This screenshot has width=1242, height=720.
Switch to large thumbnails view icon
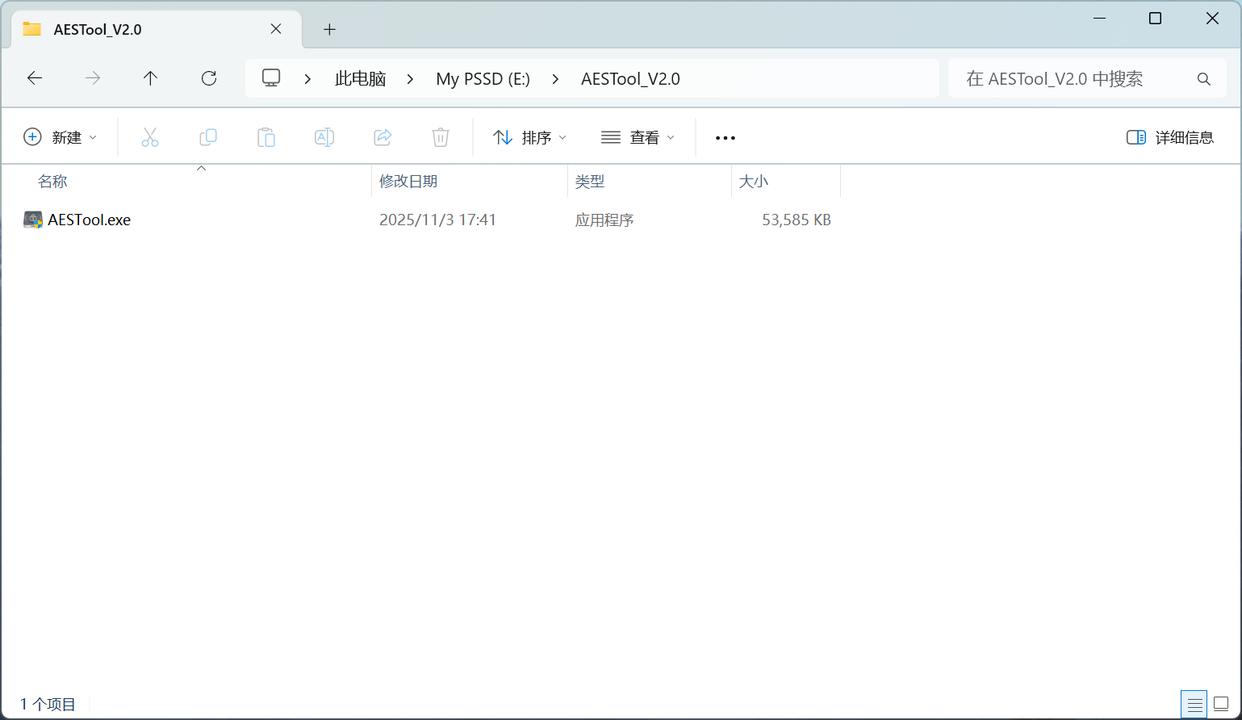coord(1221,704)
